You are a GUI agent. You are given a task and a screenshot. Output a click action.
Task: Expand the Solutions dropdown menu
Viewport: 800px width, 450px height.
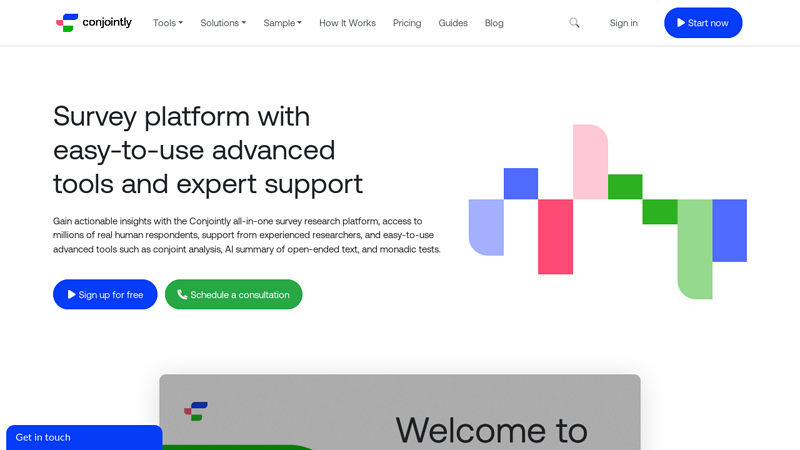(223, 23)
